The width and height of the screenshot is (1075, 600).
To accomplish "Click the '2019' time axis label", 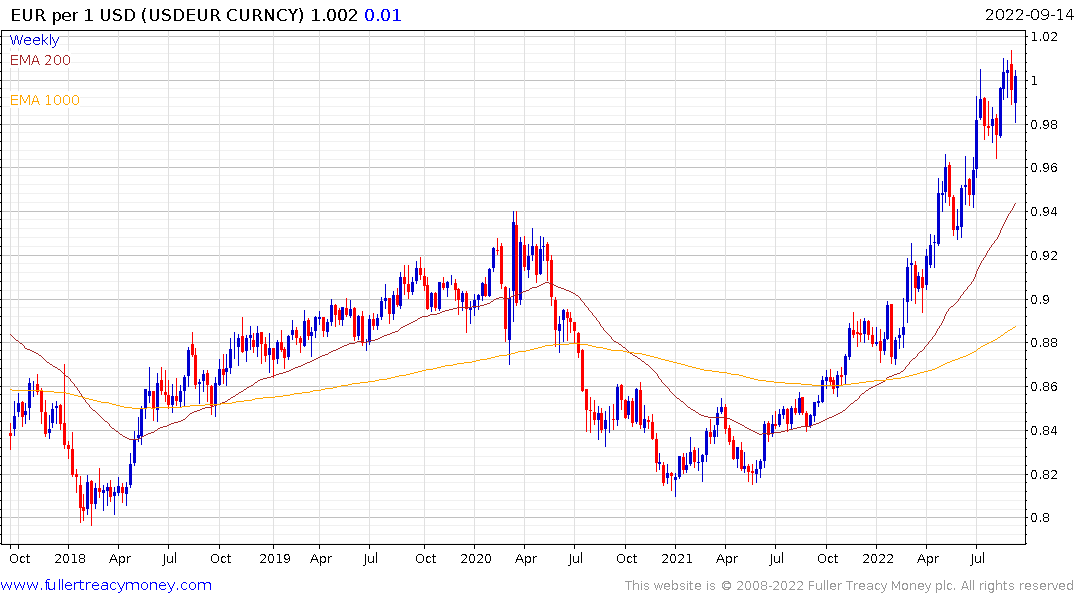I will click(275, 559).
